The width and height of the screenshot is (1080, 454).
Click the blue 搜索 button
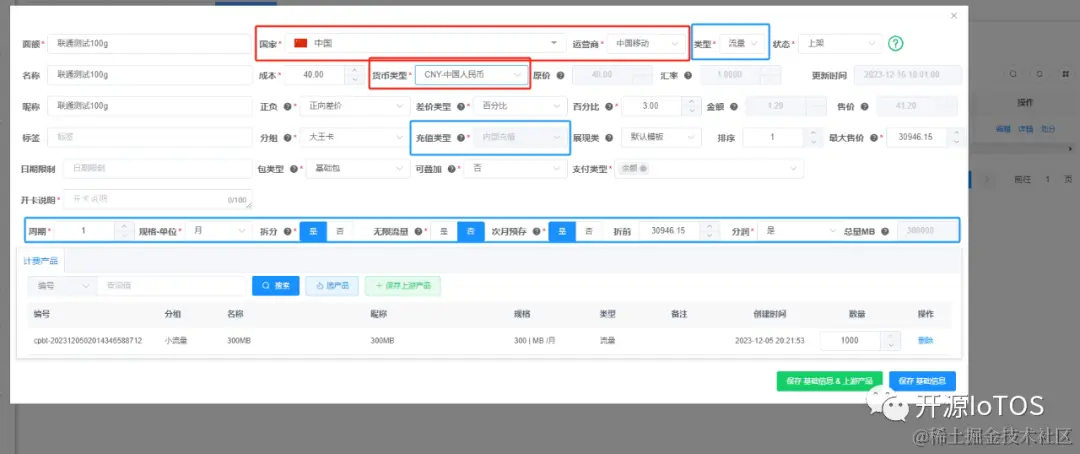click(x=276, y=285)
